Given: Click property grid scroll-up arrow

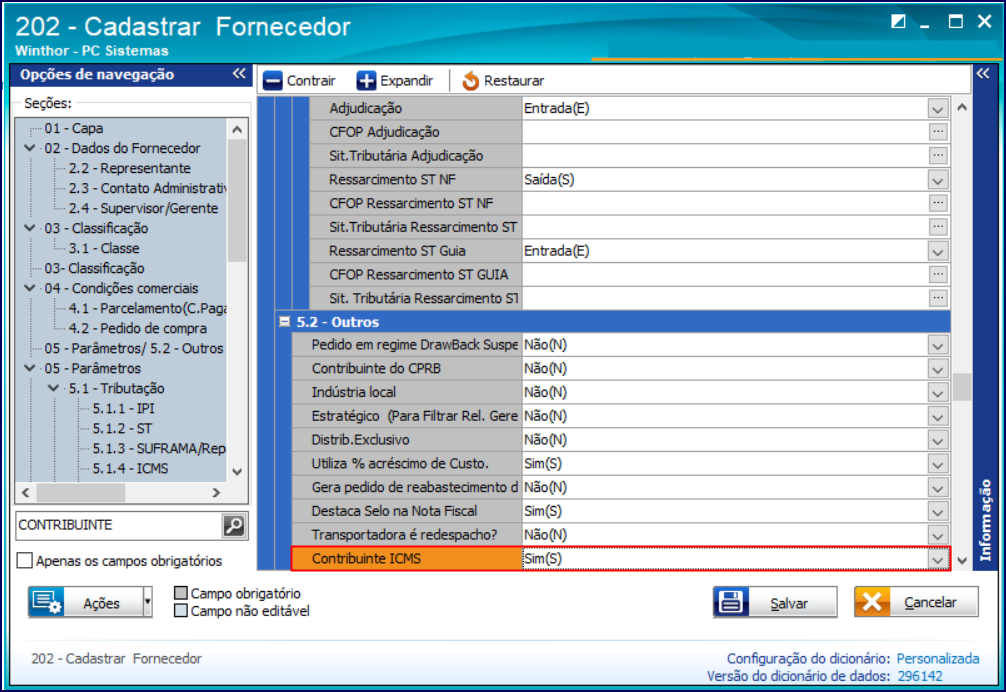Looking at the screenshot, I should click(x=962, y=107).
